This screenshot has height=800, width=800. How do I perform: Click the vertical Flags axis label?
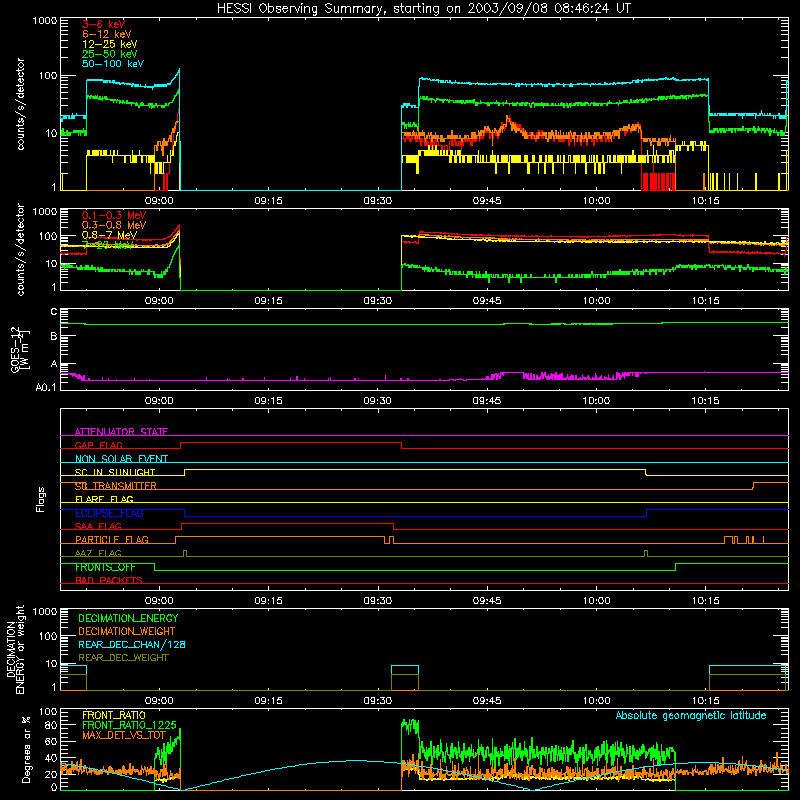pyautogui.click(x=41, y=499)
